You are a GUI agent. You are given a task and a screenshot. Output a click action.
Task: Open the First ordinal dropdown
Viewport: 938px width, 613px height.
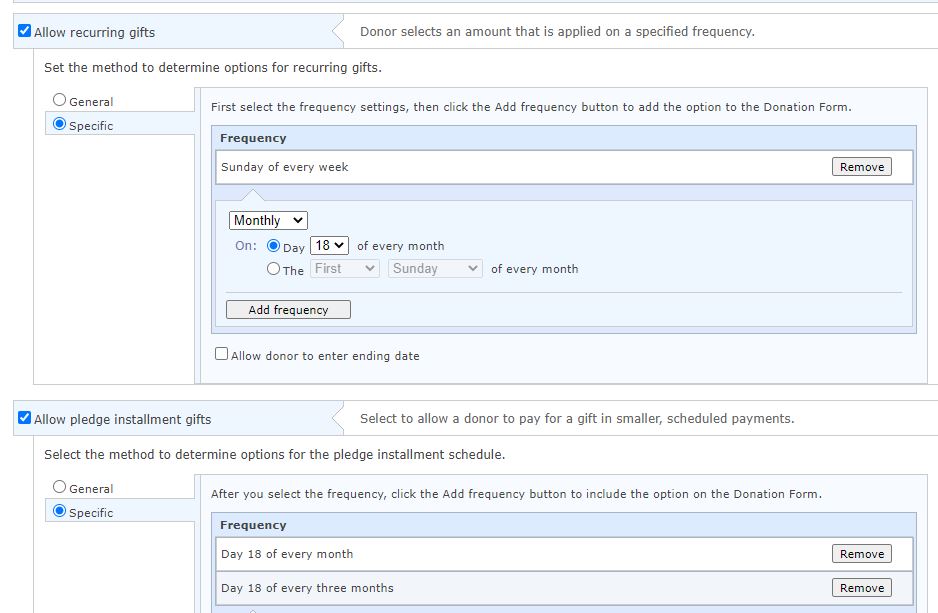click(345, 269)
